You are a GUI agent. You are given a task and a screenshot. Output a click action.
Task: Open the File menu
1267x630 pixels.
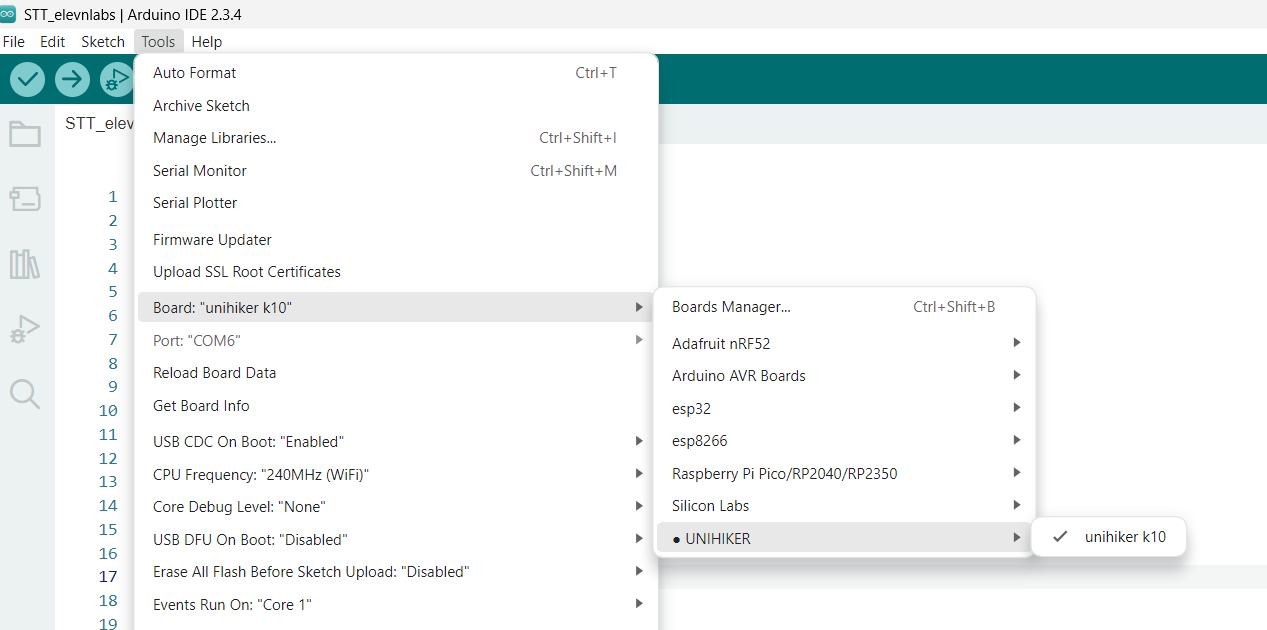pyautogui.click(x=13, y=42)
